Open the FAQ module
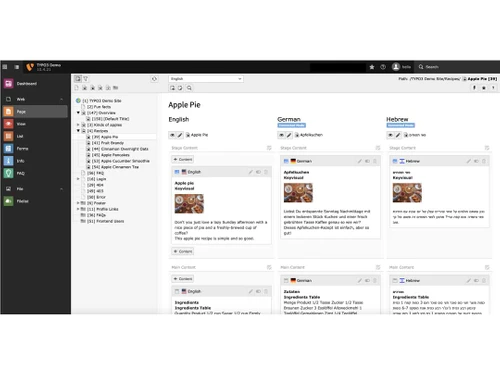 coord(35,173)
